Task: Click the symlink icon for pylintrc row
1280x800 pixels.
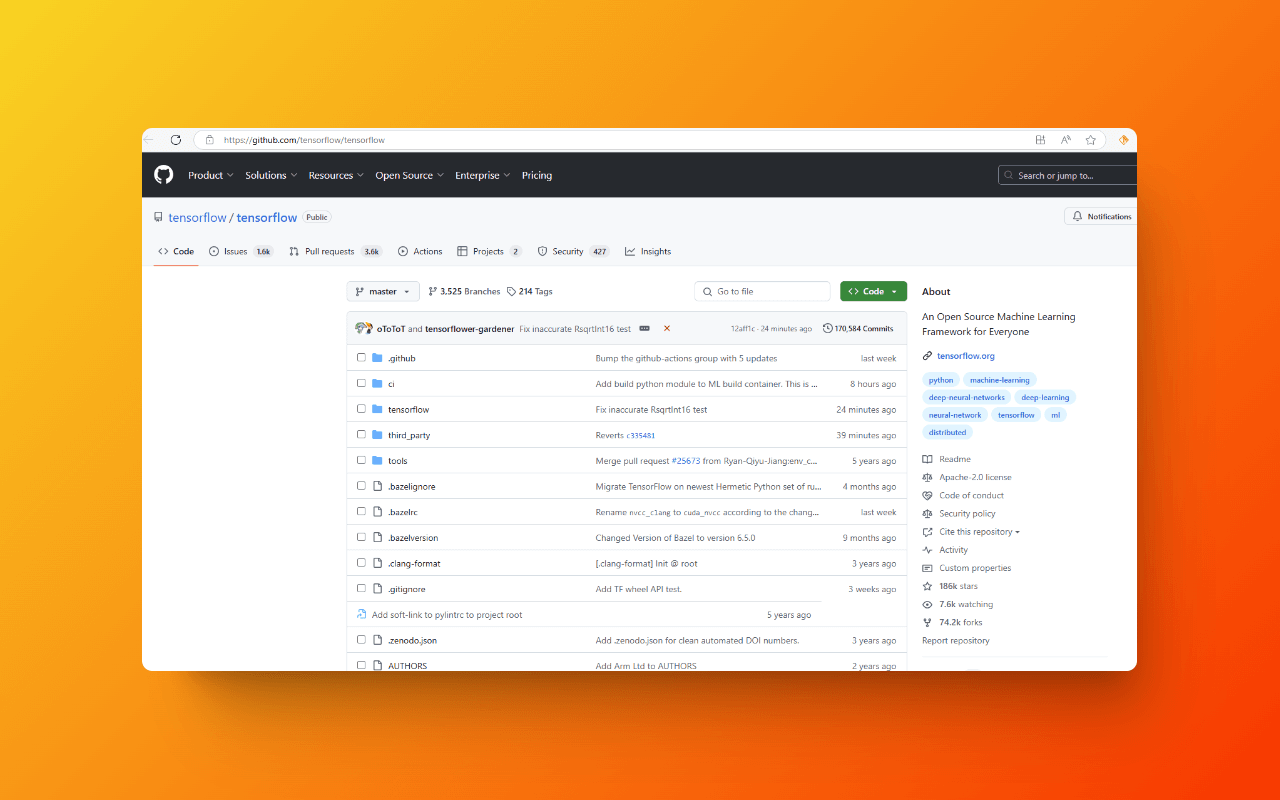Action: [361, 614]
